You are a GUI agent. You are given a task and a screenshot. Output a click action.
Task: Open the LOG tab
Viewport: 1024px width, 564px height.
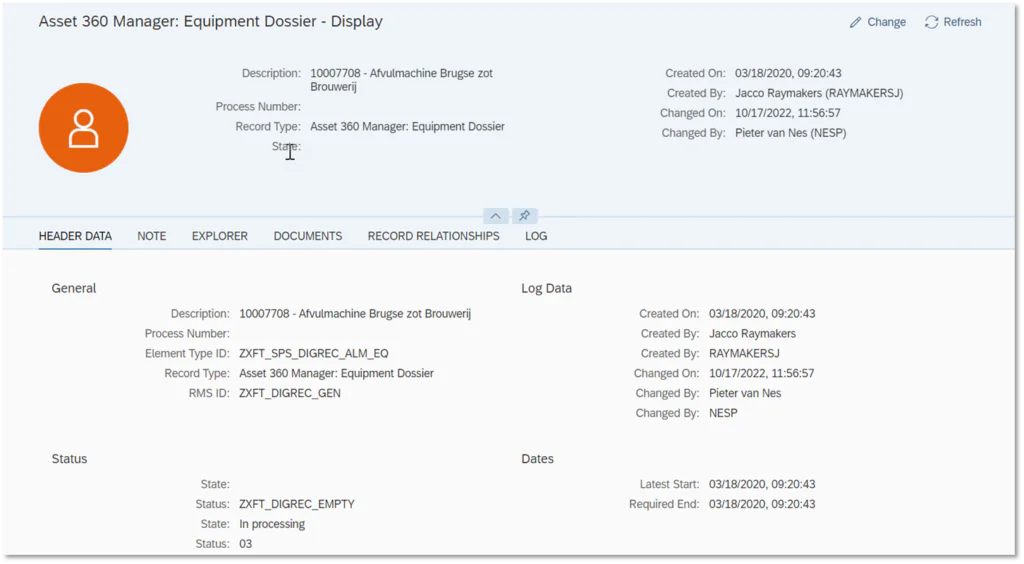[536, 236]
